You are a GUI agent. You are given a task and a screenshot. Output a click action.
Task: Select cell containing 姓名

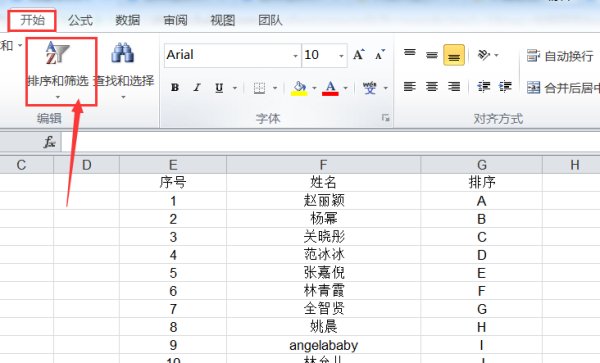[x=323, y=182]
